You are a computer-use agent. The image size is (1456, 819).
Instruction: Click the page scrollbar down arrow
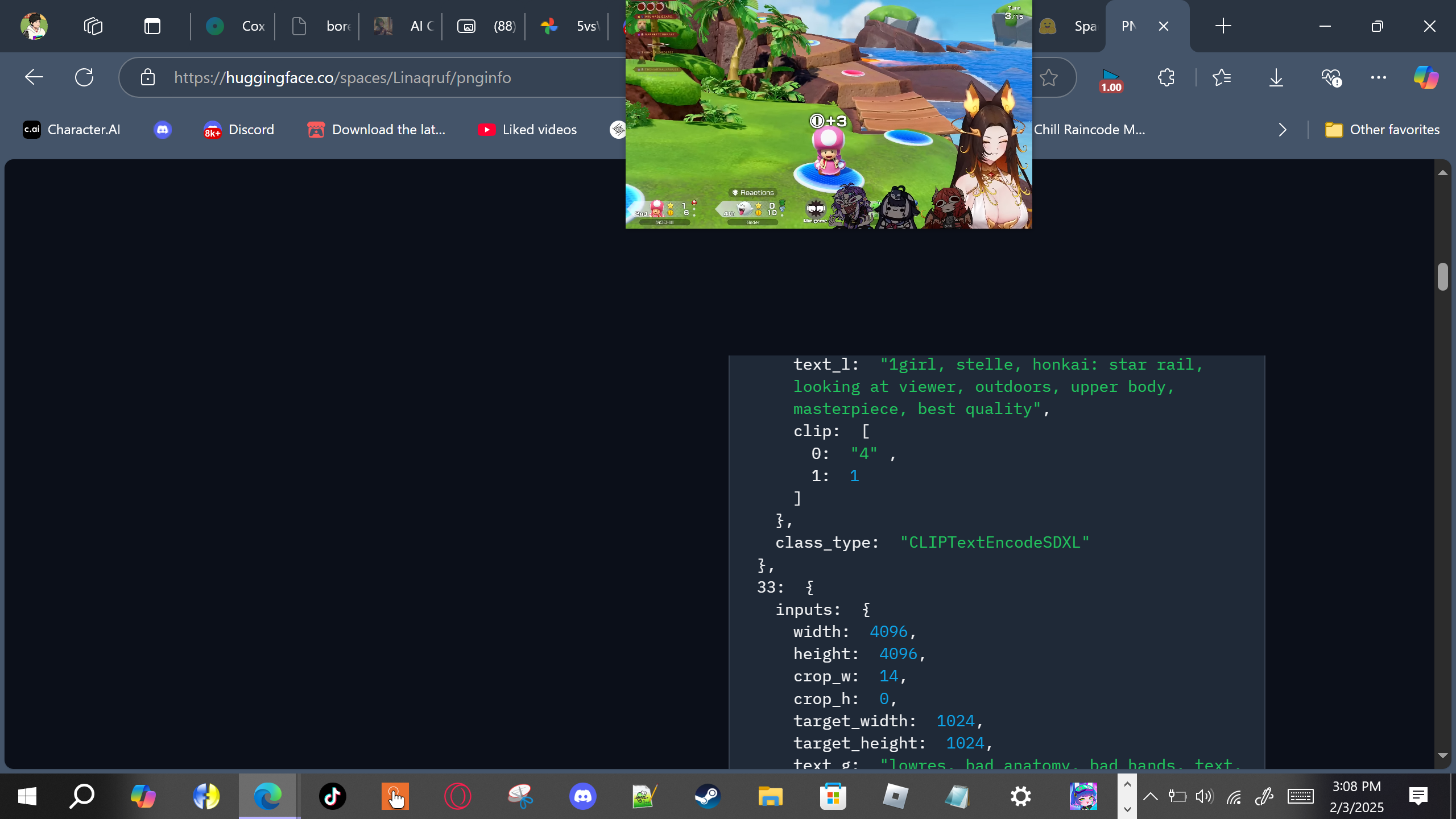[x=1443, y=755]
